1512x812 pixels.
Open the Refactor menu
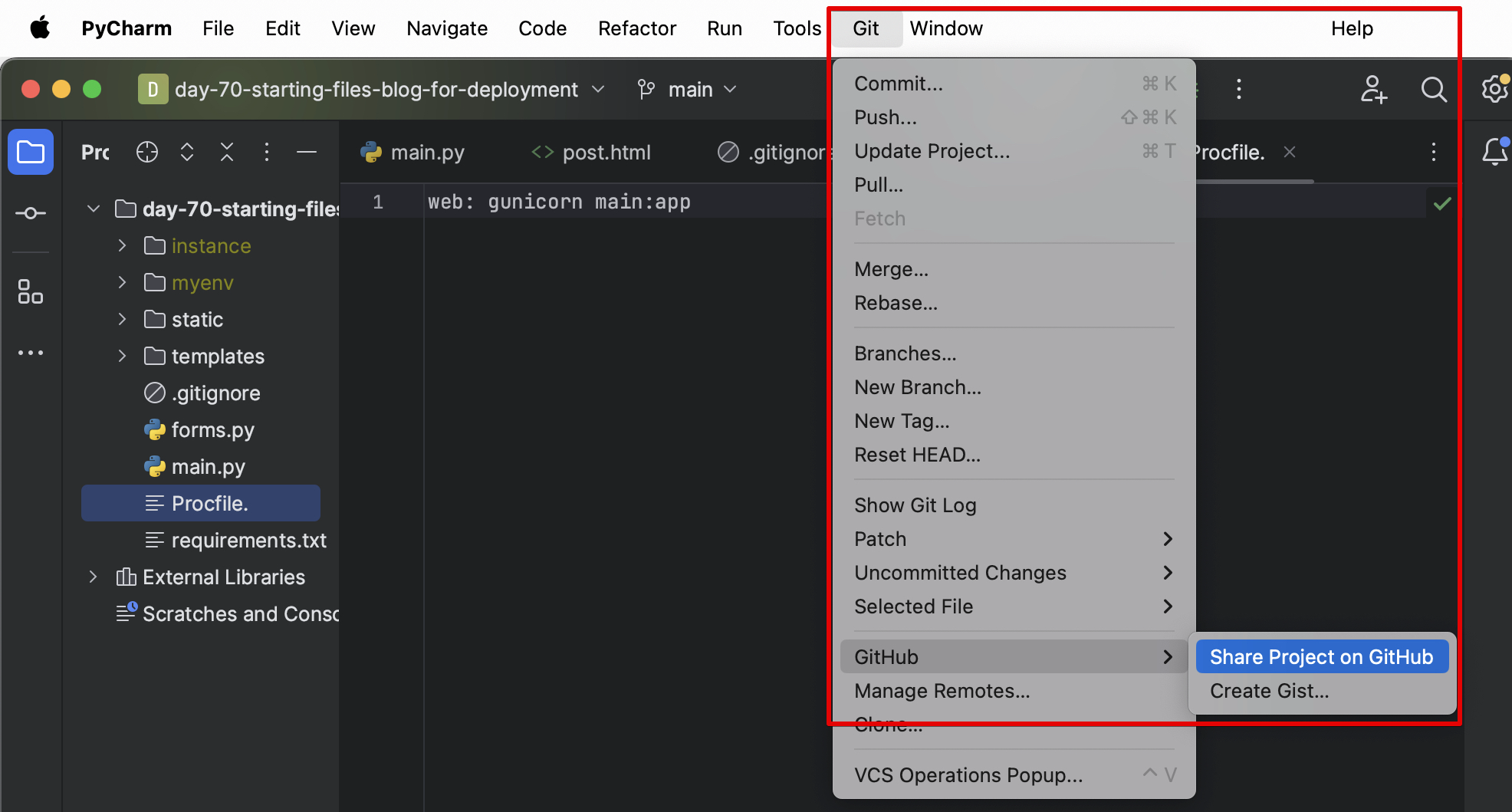(x=637, y=28)
